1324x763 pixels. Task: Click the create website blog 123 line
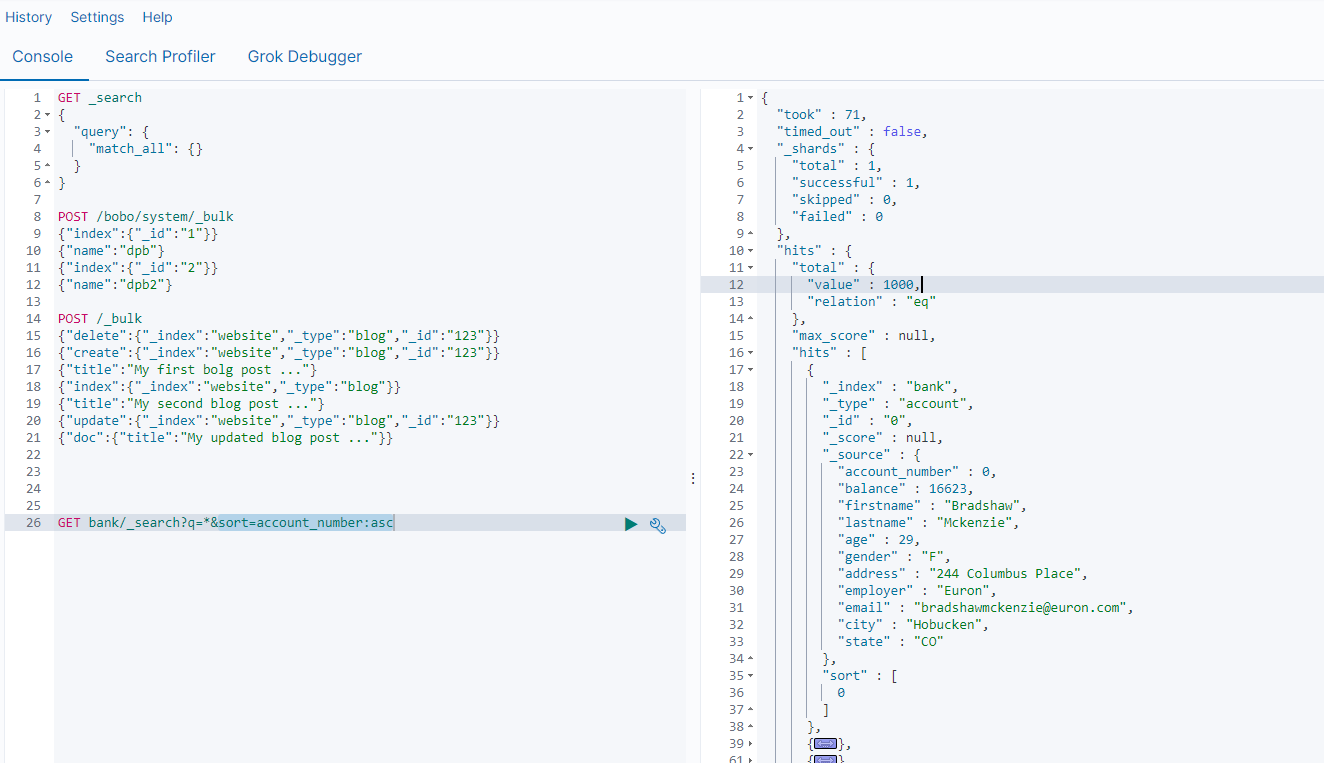(279, 353)
